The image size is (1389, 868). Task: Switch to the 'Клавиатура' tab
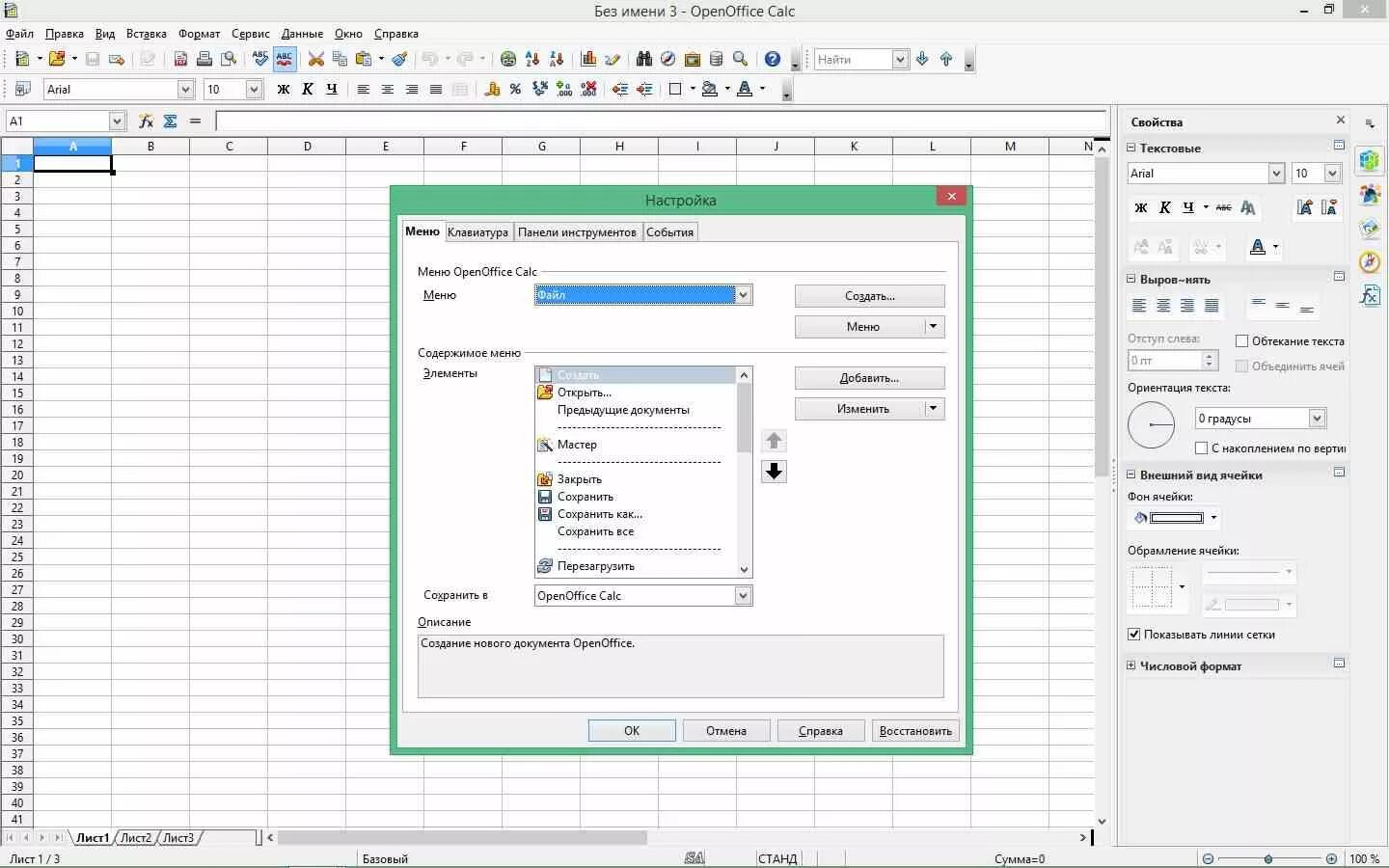pyautogui.click(x=477, y=232)
